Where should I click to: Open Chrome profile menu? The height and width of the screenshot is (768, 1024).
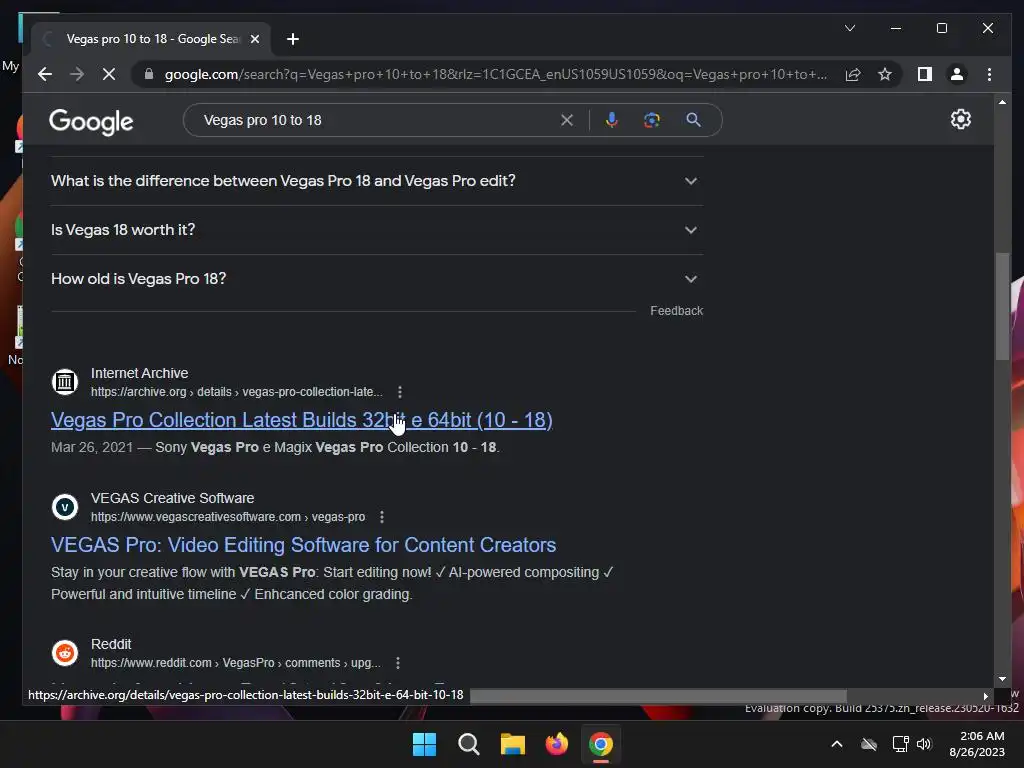pyautogui.click(x=957, y=74)
